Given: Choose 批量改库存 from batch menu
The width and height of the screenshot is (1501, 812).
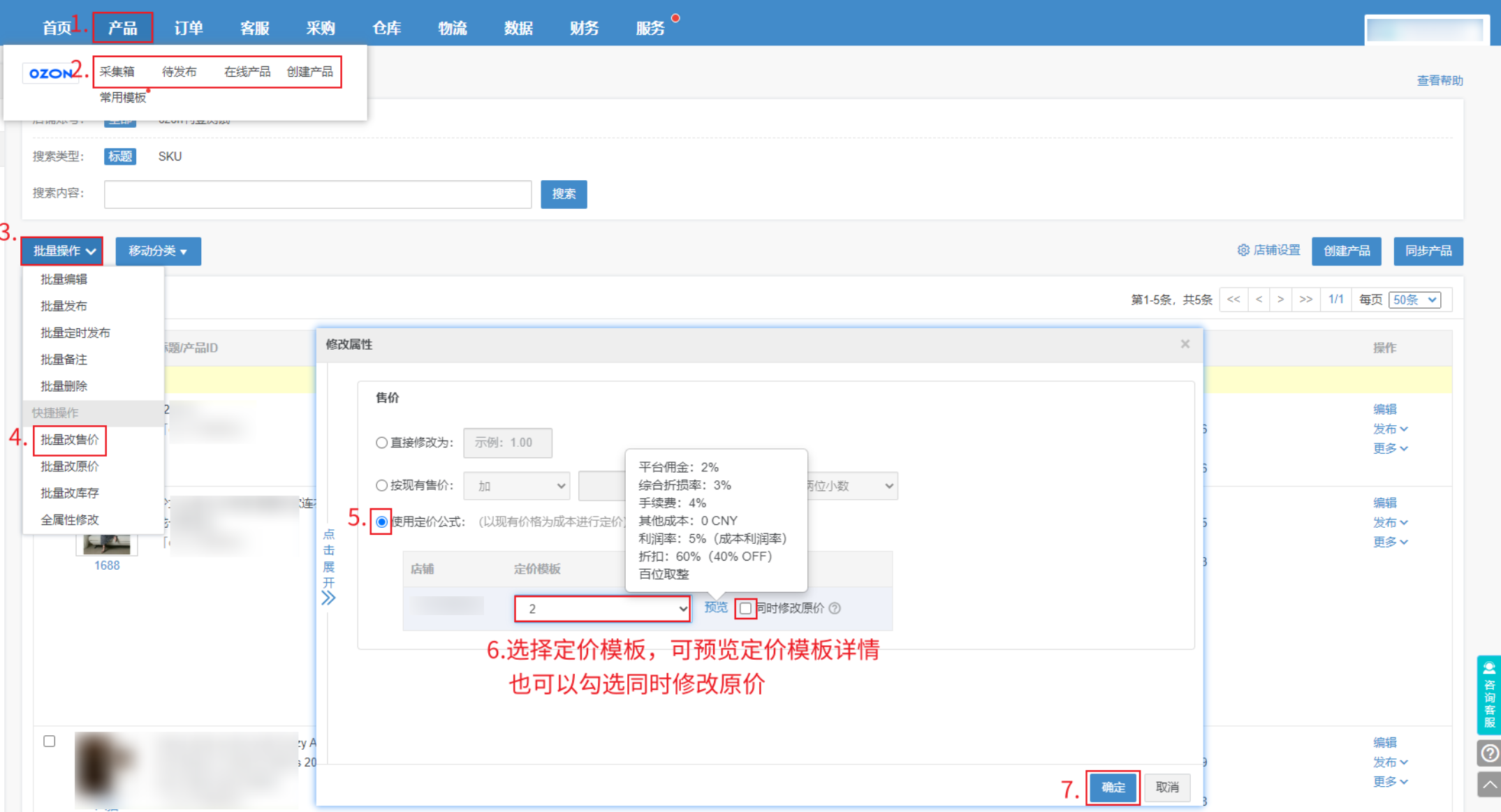Looking at the screenshot, I should (x=70, y=493).
